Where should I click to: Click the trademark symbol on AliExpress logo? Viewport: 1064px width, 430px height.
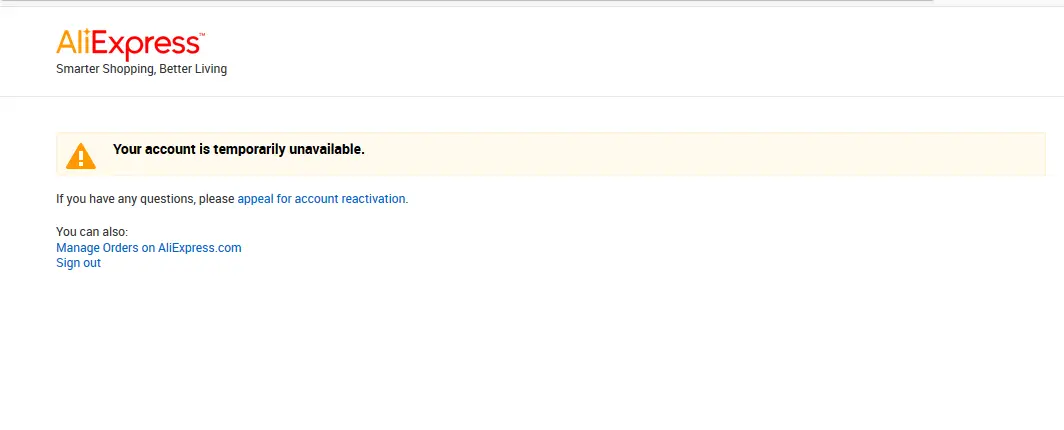[x=202, y=33]
